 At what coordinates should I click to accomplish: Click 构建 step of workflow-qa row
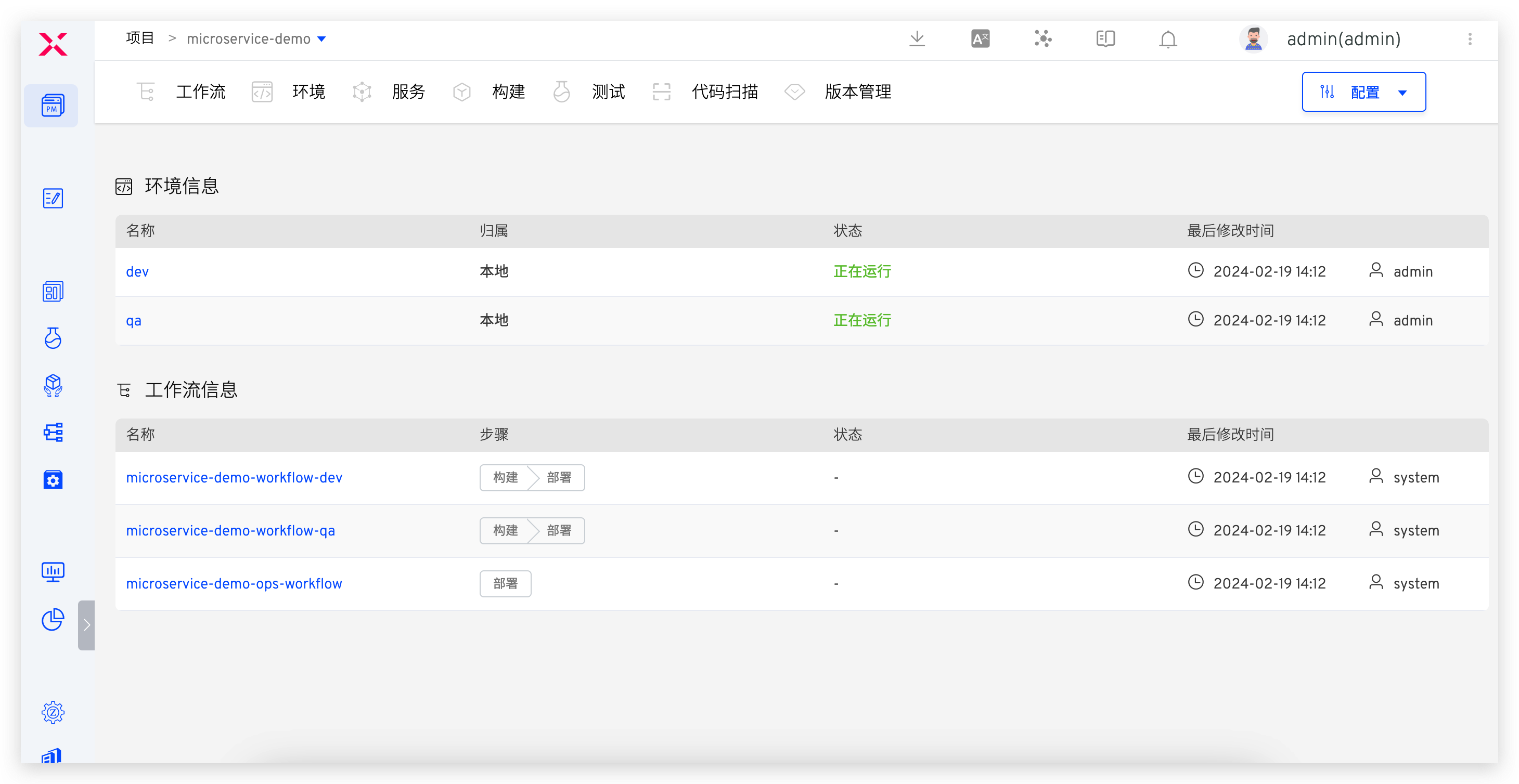505,530
